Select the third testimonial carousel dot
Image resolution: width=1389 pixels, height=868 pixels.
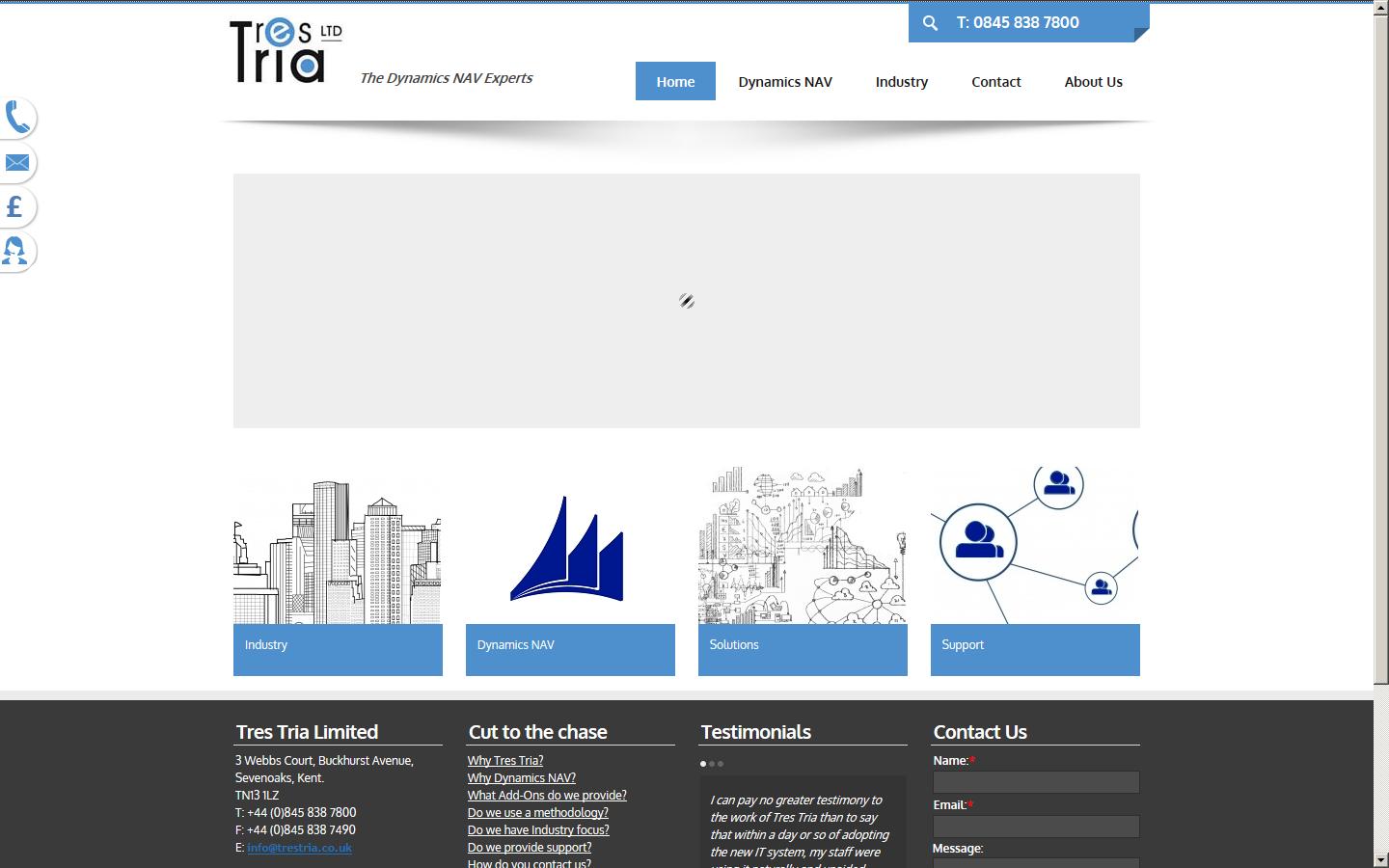[x=722, y=763]
